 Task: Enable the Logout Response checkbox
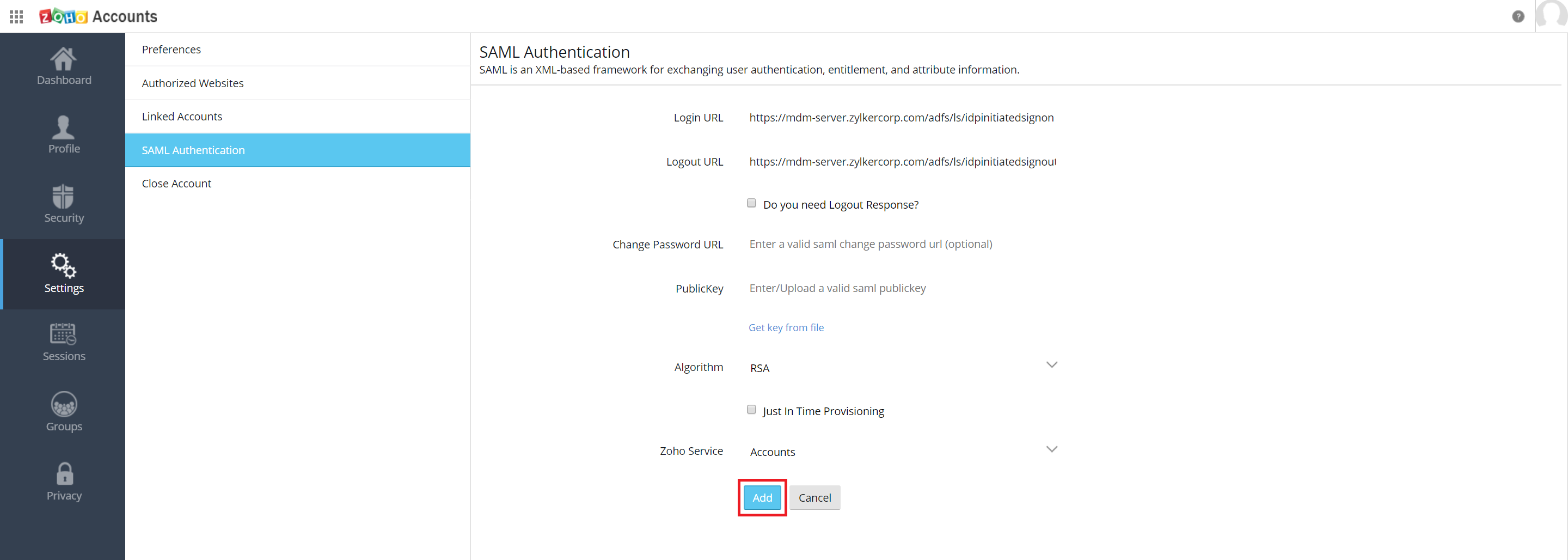point(751,202)
